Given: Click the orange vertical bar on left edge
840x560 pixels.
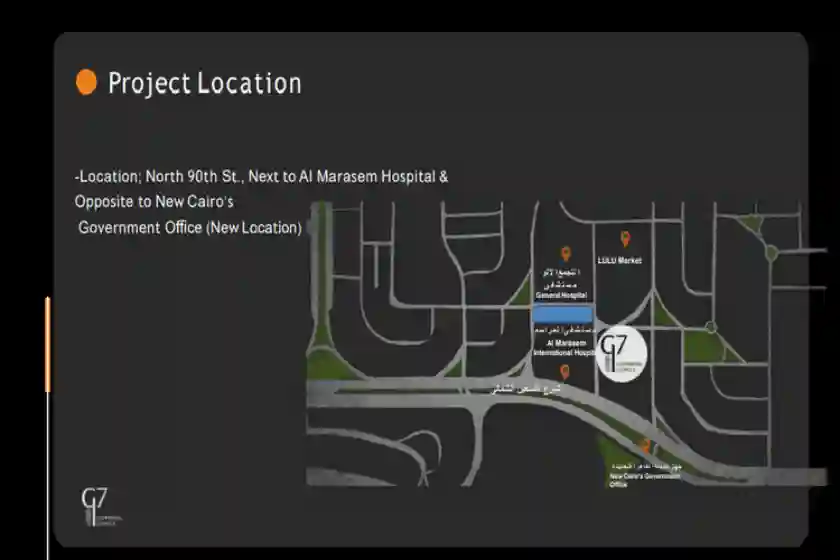Looking at the screenshot, I should click(47, 345).
